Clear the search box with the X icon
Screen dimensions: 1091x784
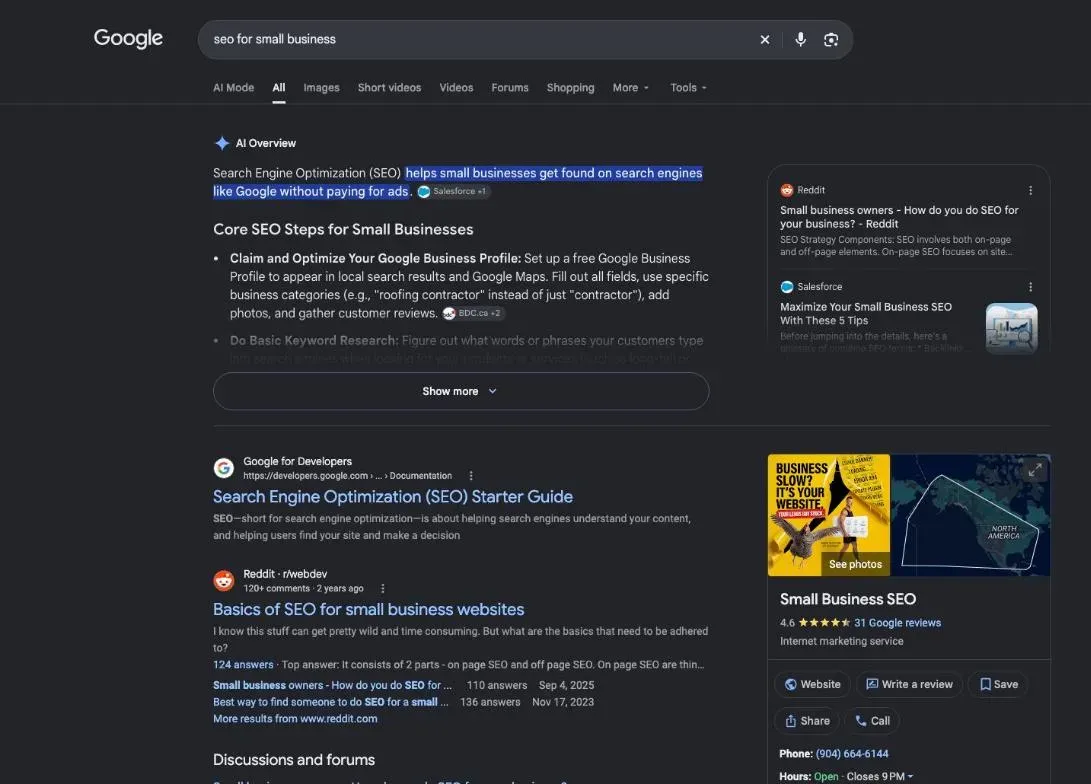[x=765, y=40]
